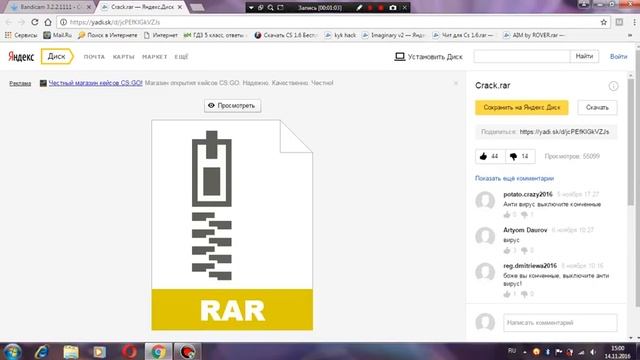Like the file with thumbs-up showing 44
The image size is (640, 360).
(490, 156)
